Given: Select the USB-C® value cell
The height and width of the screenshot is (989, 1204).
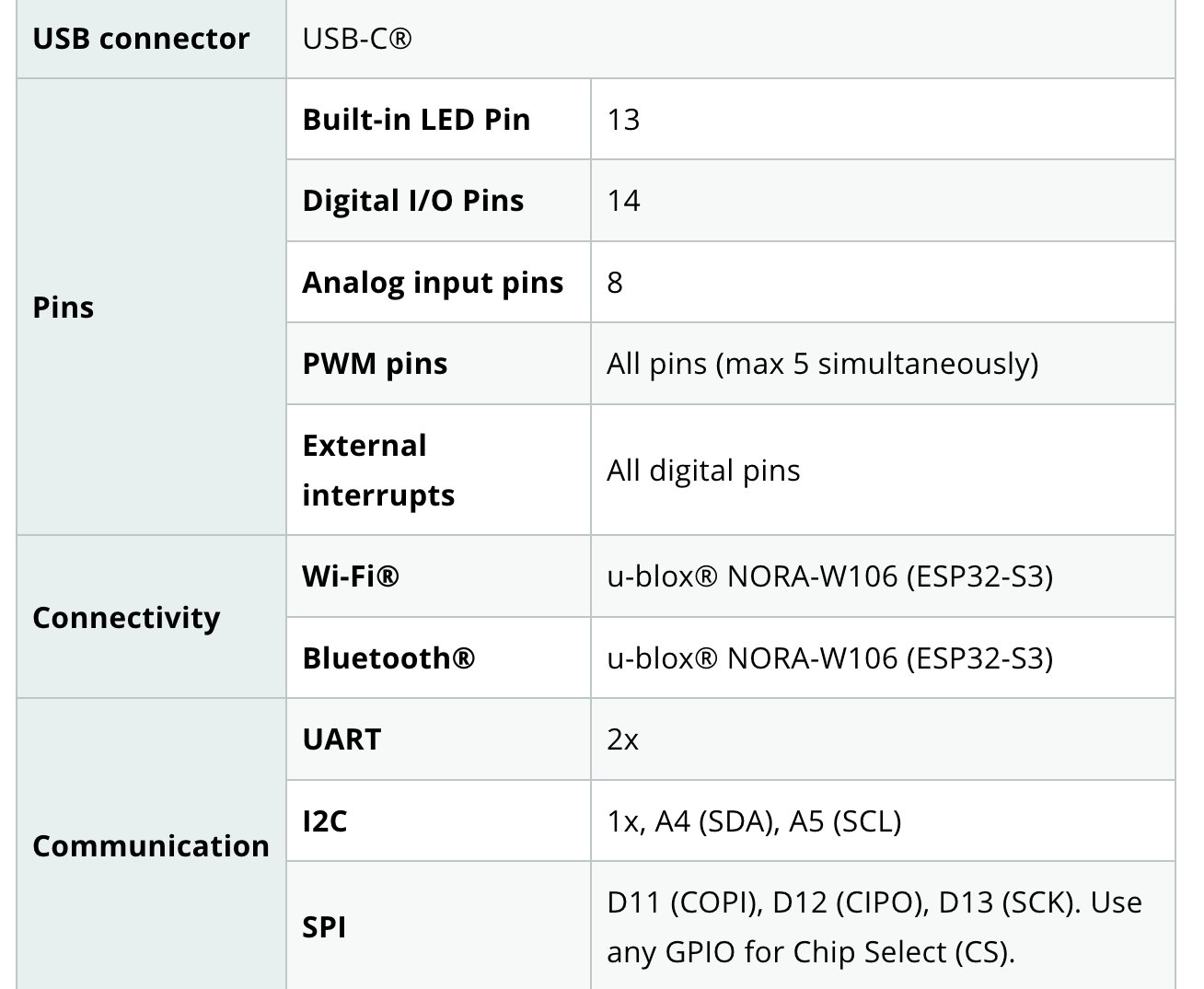Looking at the screenshot, I should (x=730, y=39).
